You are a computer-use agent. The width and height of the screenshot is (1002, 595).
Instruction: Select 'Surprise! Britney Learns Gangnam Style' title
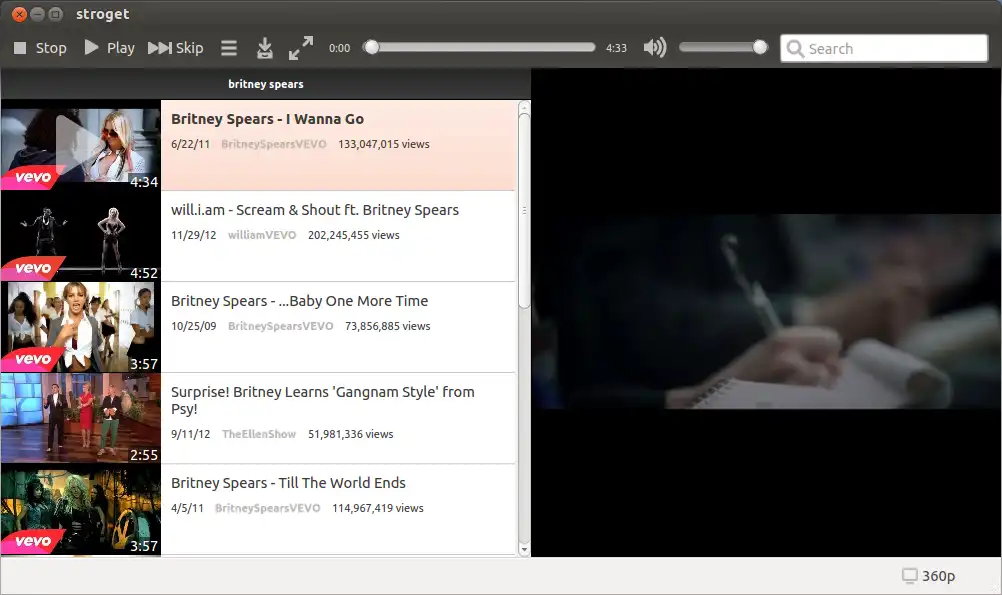tap(323, 400)
